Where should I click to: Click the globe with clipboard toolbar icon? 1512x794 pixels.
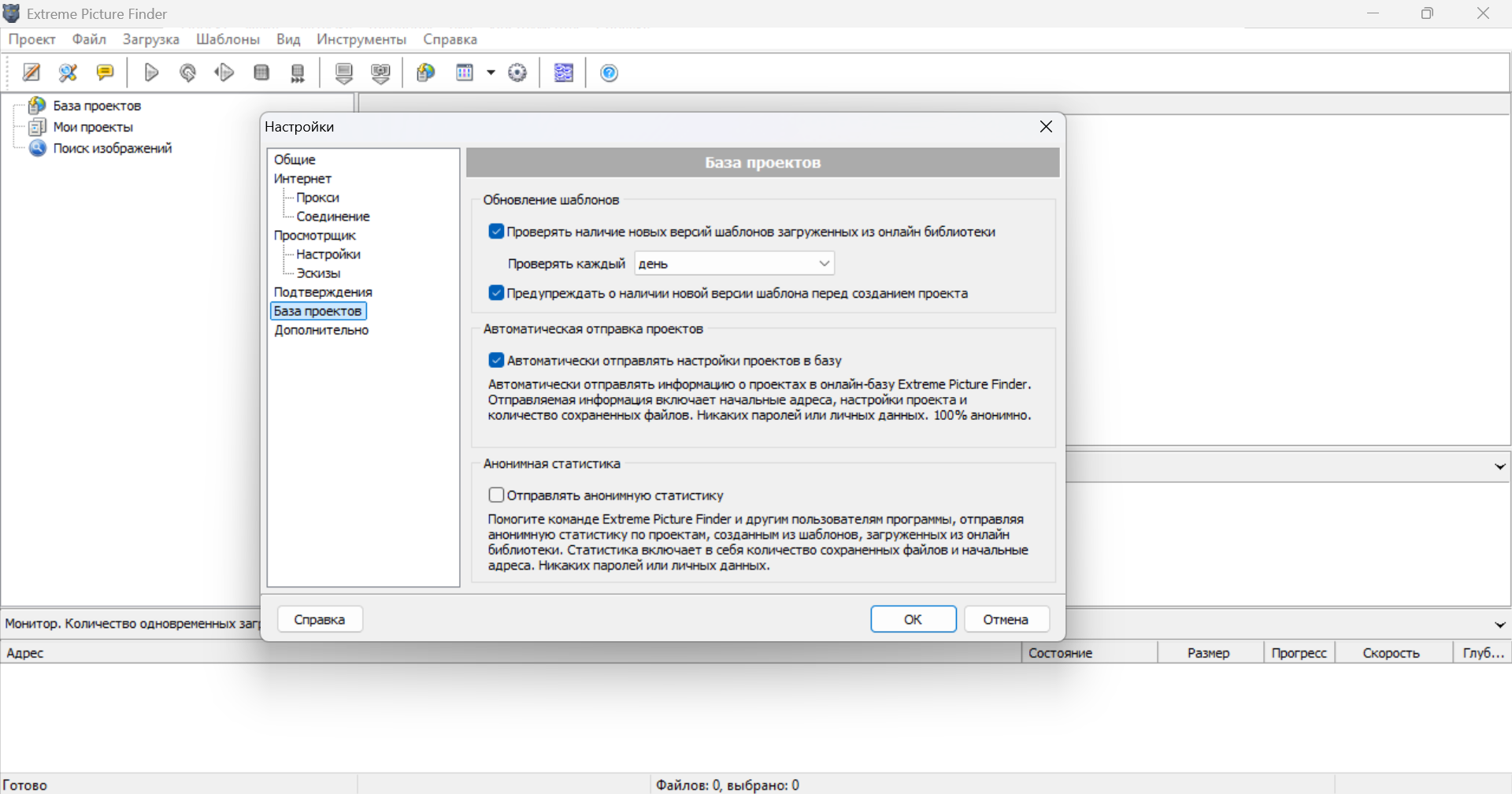426,72
